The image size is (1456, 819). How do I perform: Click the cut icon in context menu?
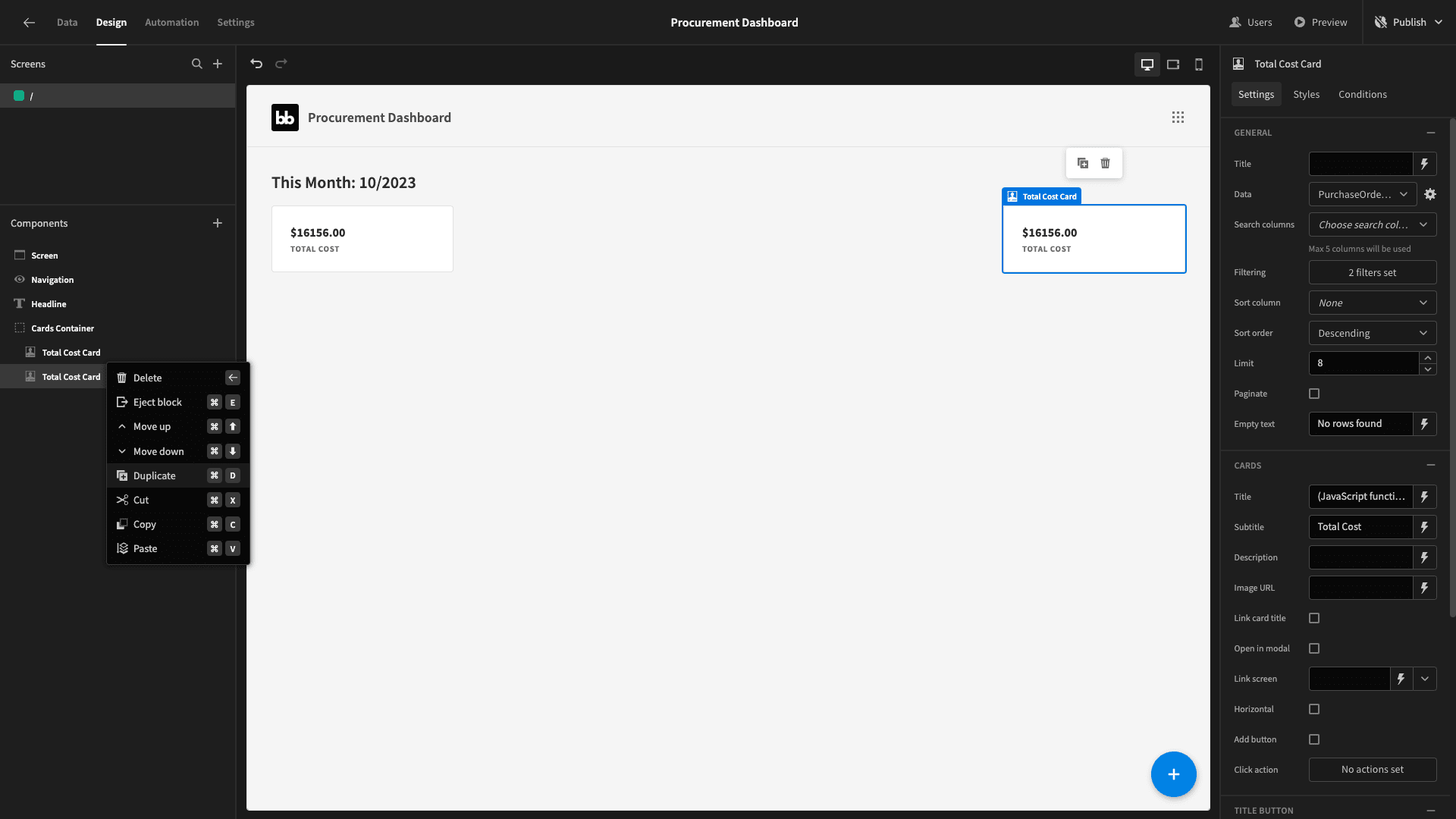tap(121, 499)
